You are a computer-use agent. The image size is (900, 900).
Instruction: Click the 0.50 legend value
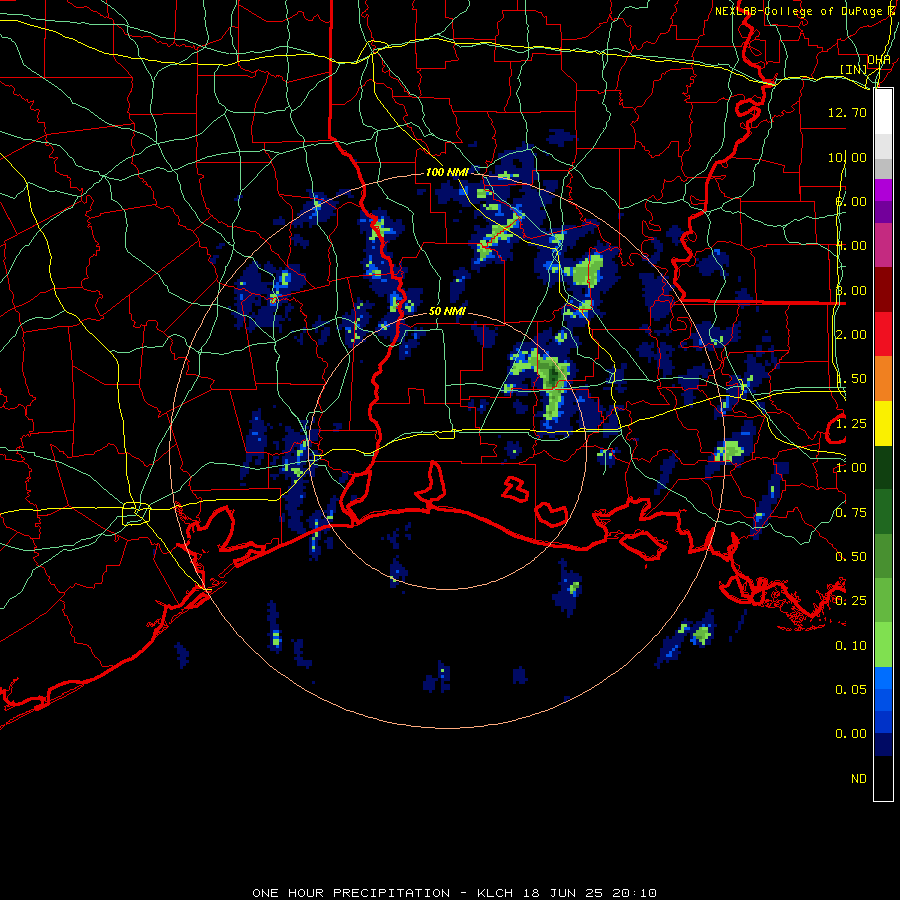click(x=851, y=557)
